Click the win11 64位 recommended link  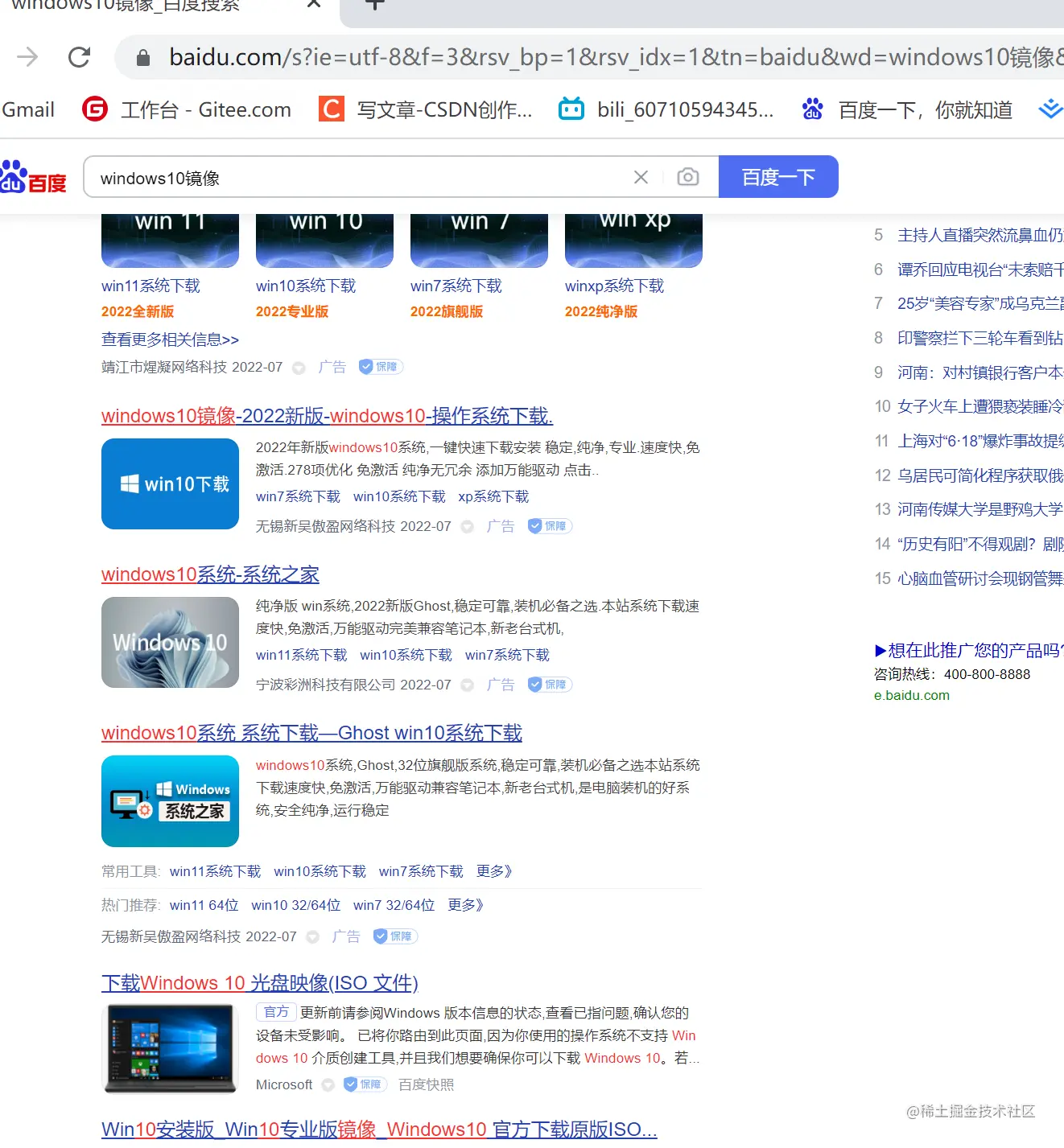pos(204,905)
